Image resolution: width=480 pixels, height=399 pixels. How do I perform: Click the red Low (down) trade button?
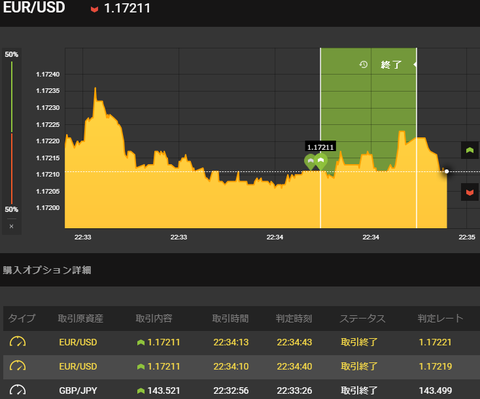coord(470,192)
